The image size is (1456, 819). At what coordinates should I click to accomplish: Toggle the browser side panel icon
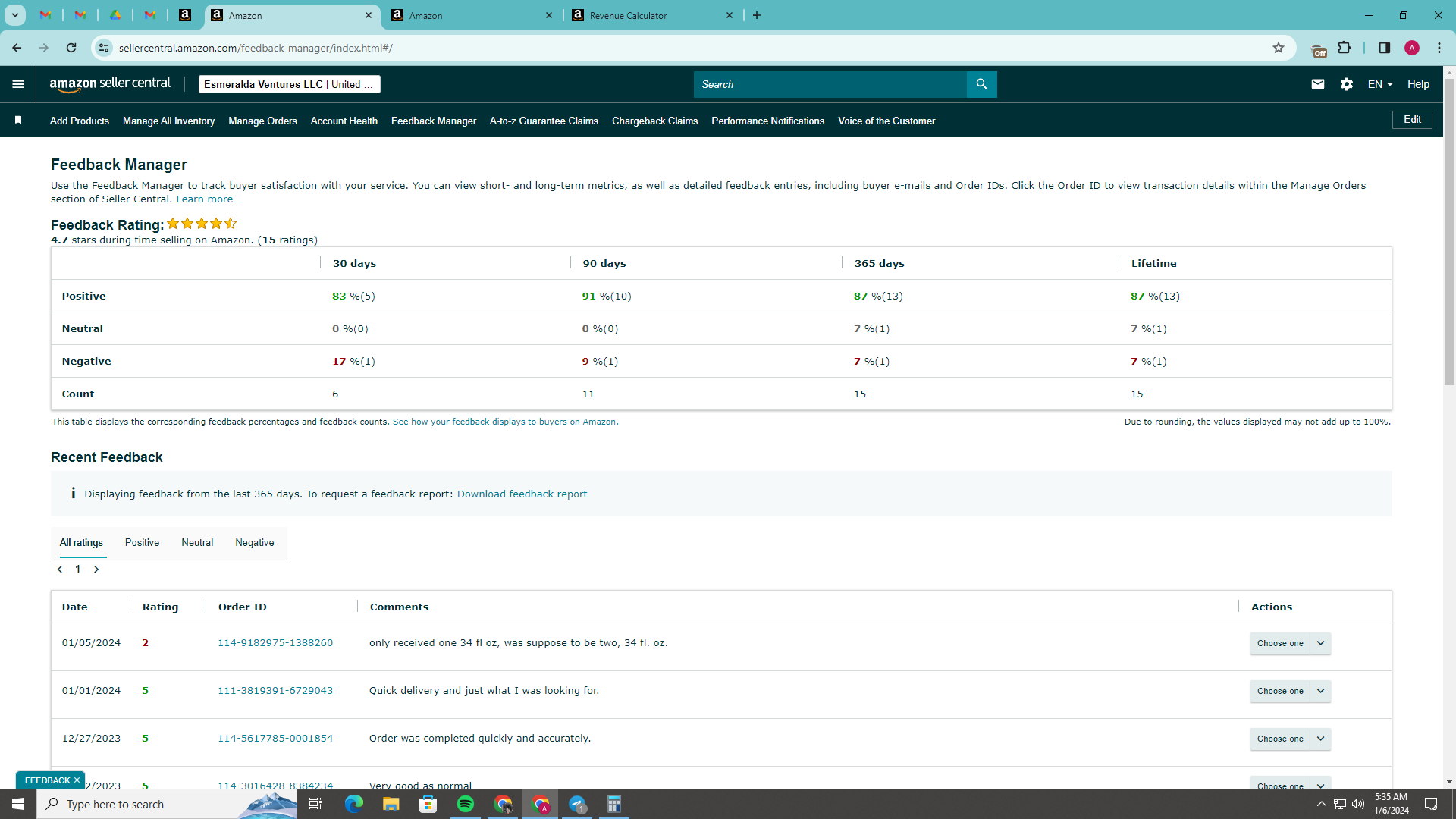point(1385,48)
